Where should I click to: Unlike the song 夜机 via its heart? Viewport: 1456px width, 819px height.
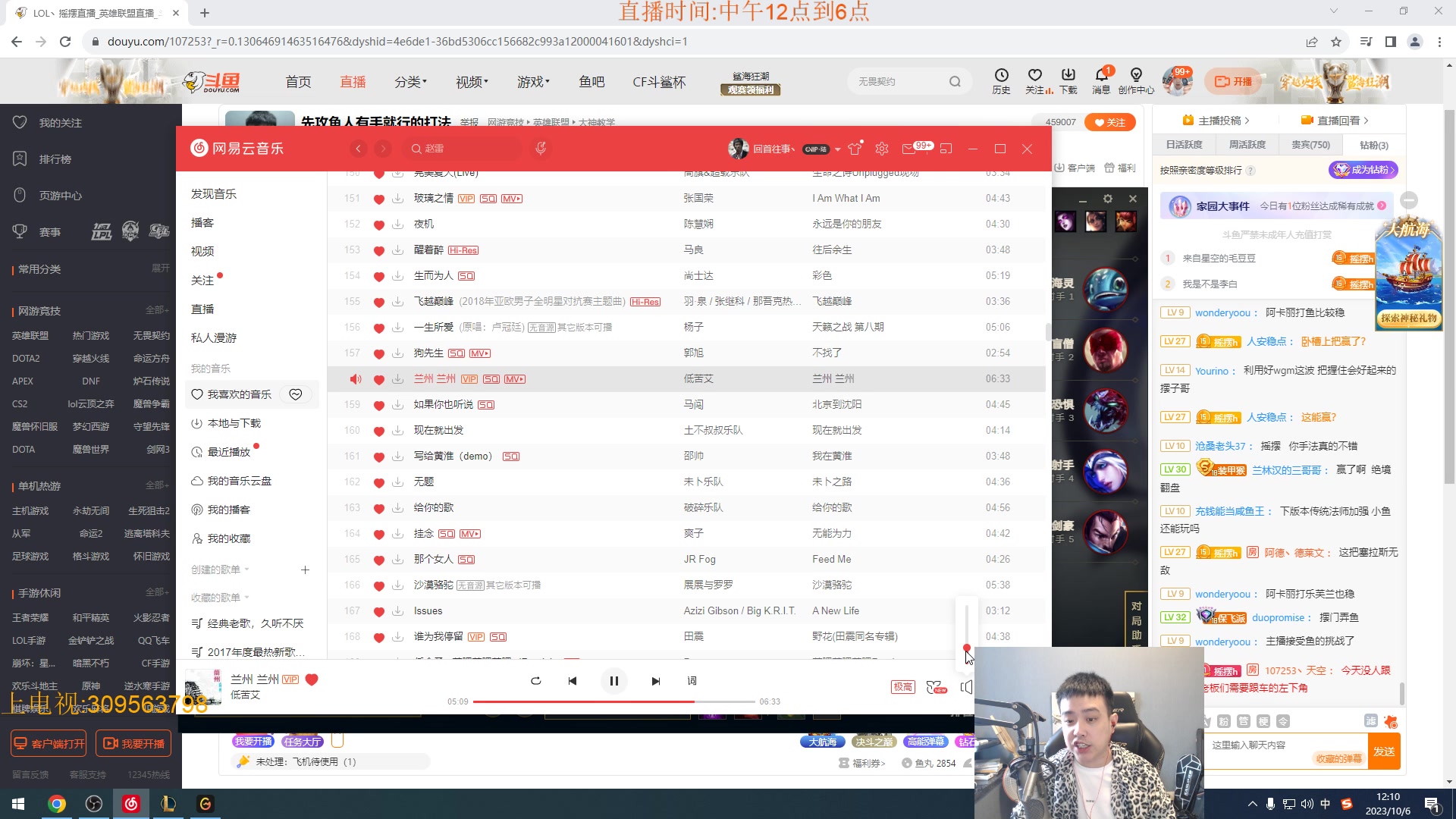[379, 224]
